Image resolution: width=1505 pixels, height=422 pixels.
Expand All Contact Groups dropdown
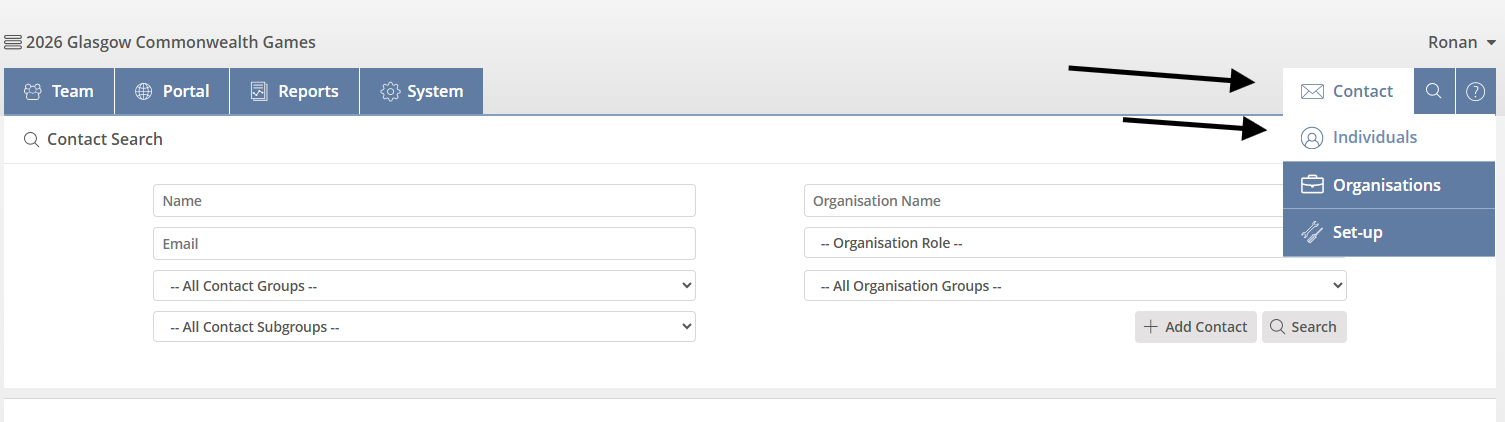424,286
